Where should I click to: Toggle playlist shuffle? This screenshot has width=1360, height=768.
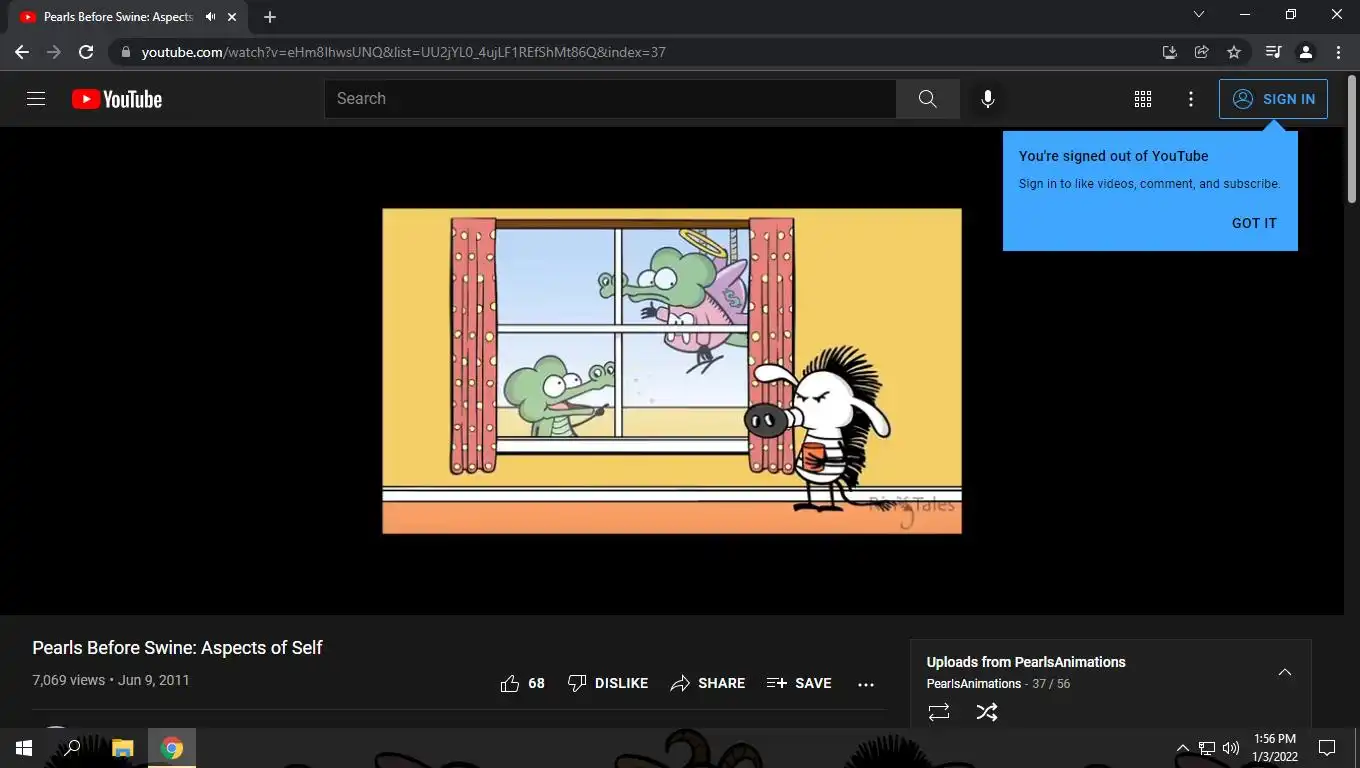click(987, 712)
